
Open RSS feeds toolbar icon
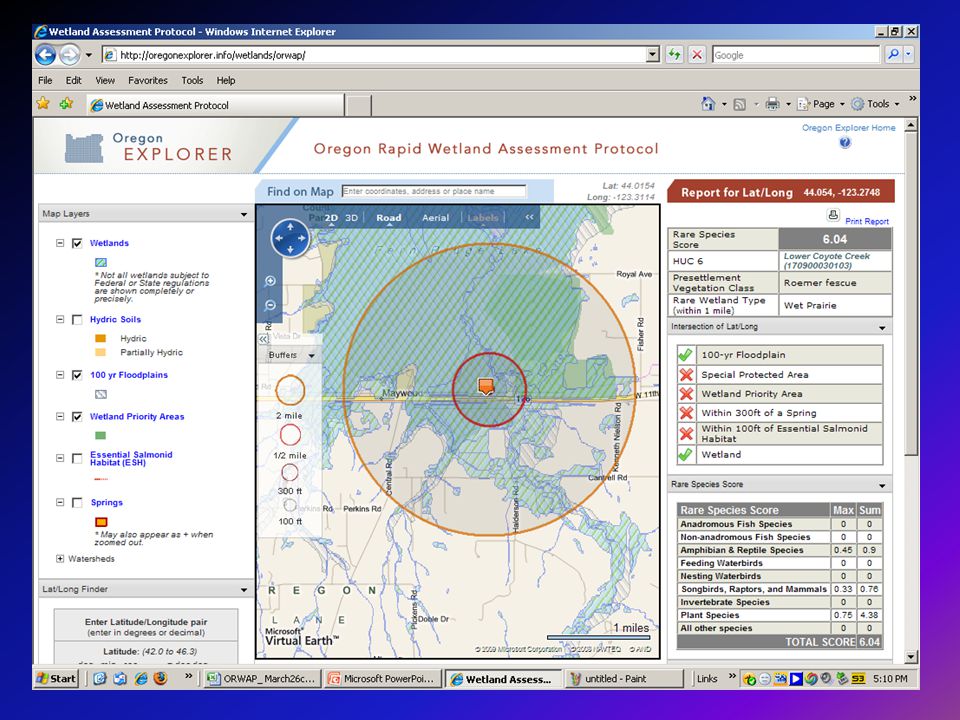click(x=740, y=105)
